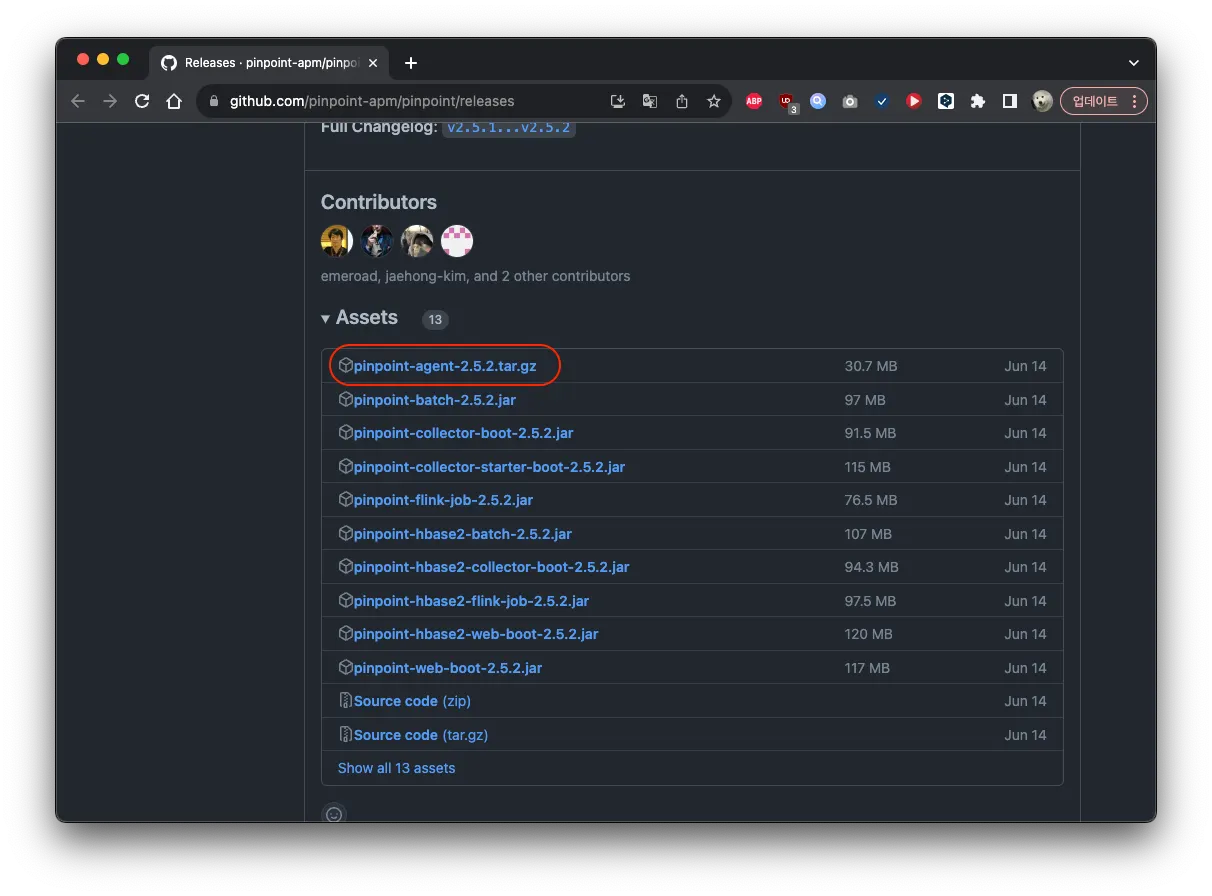The height and width of the screenshot is (896, 1212).
Task: Click the third contributor avatar
Action: [417, 241]
